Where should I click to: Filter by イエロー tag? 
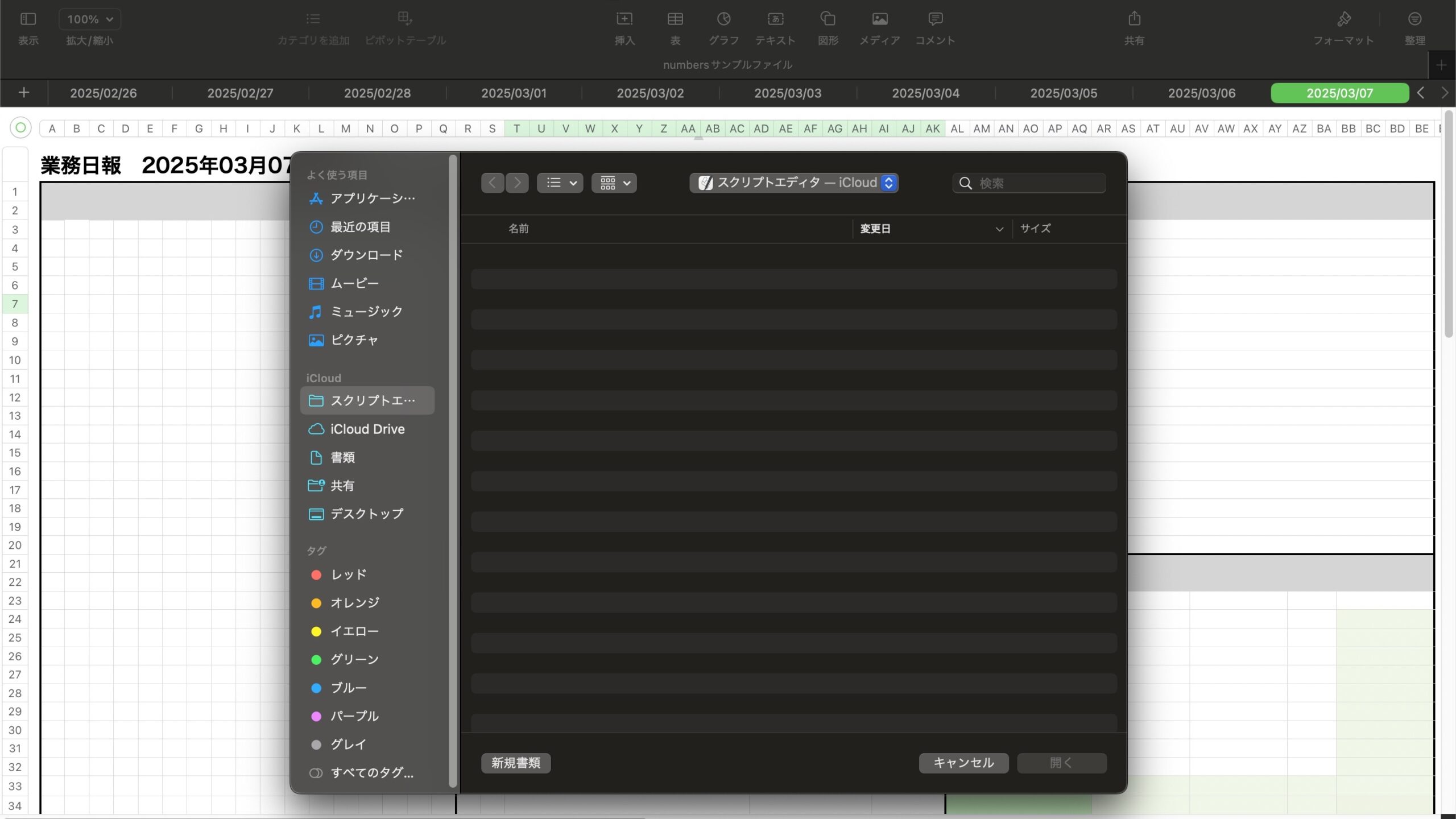point(367,631)
